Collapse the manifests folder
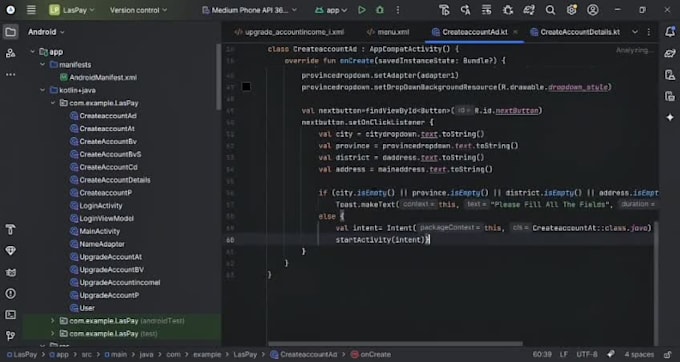 pyautogui.click(x=42, y=65)
